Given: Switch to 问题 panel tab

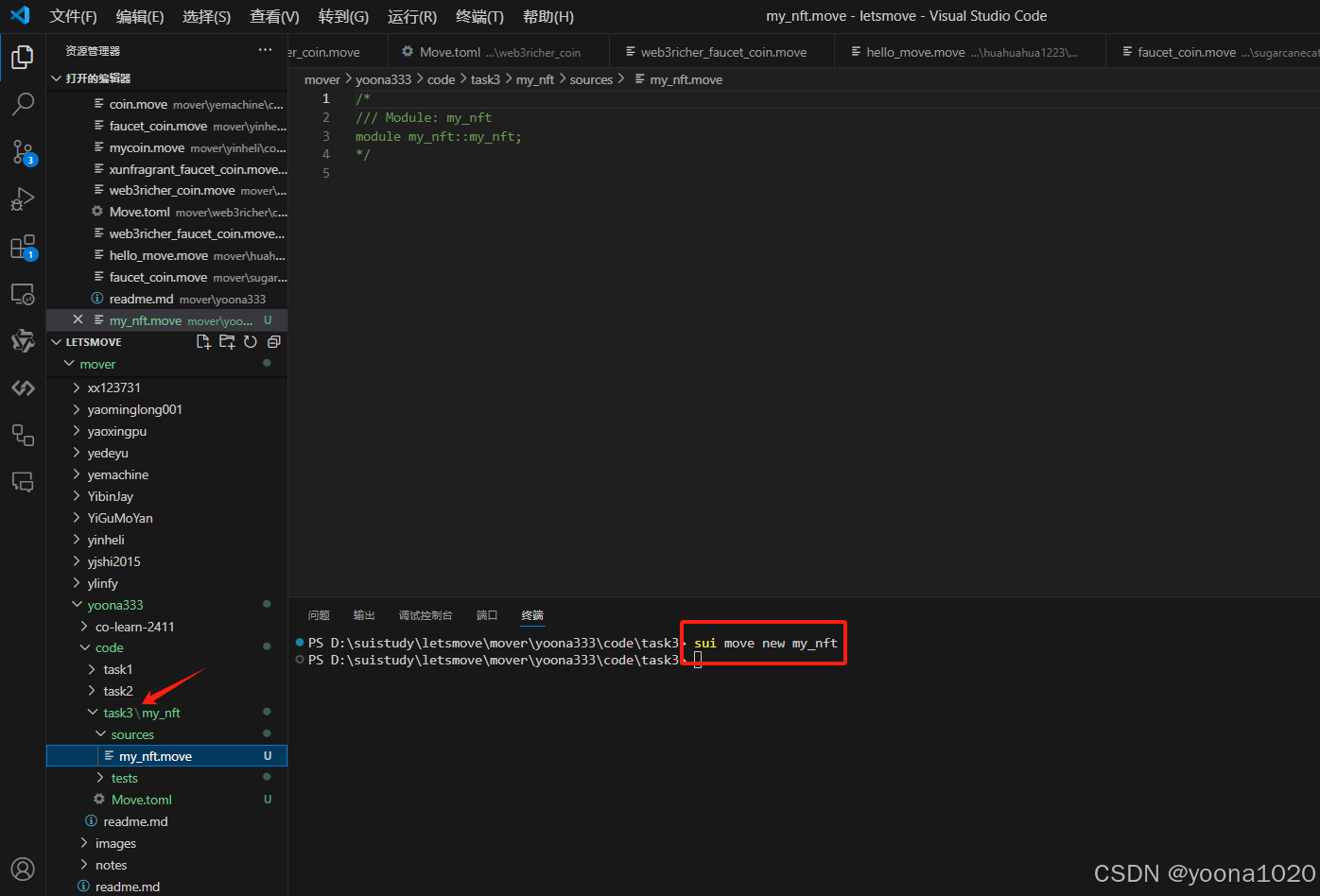Looking at the screenshot, I should (319, 615).
